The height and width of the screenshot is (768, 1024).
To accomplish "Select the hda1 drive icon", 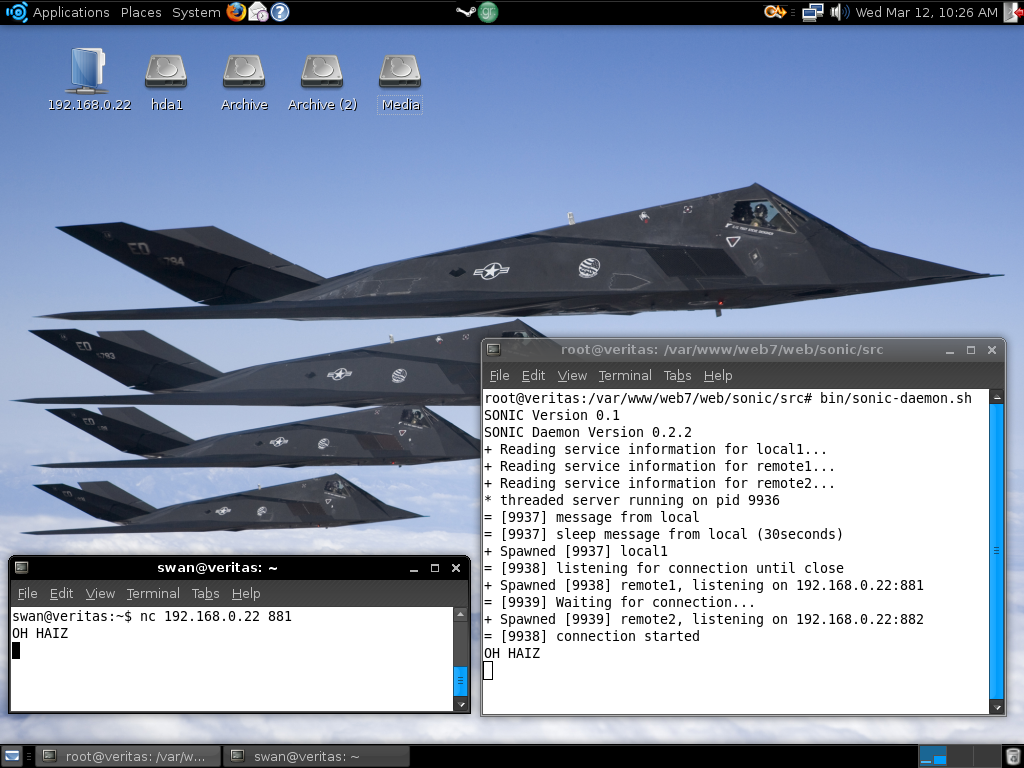I will pyautogui.click(x=167, y=82).
